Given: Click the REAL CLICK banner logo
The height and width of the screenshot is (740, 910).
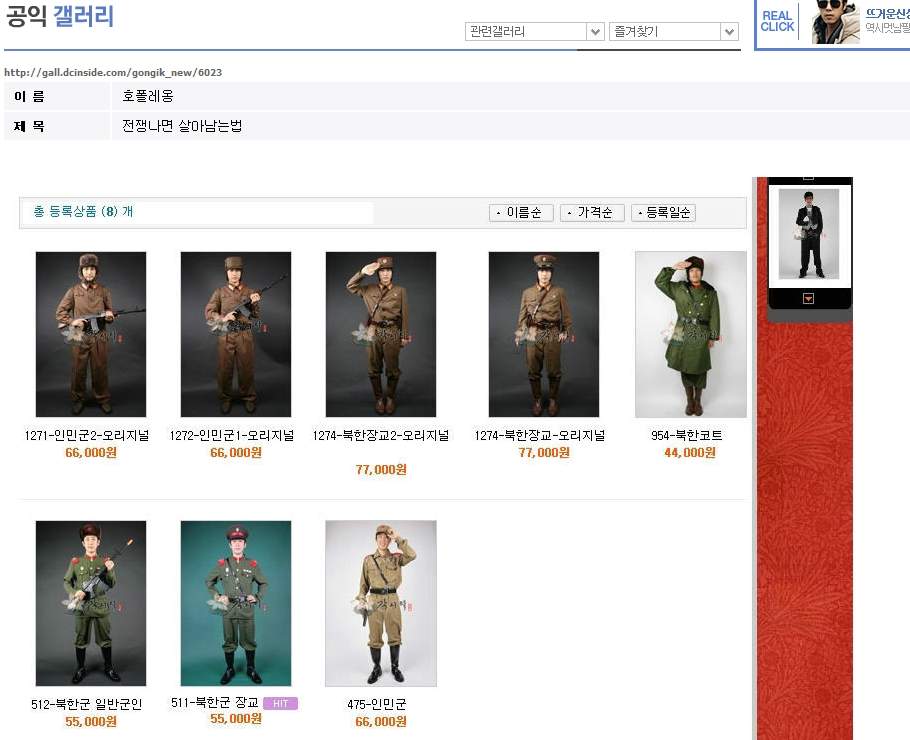Looking at the screenshot, I should coord(777,21).
